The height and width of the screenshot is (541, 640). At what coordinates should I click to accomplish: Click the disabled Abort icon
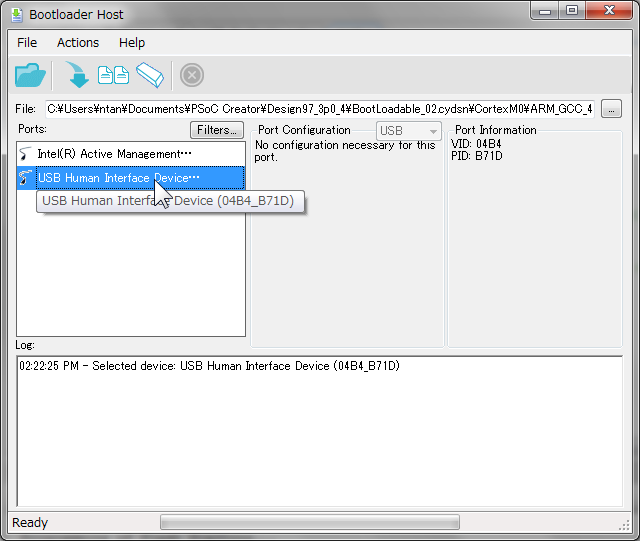192,75
